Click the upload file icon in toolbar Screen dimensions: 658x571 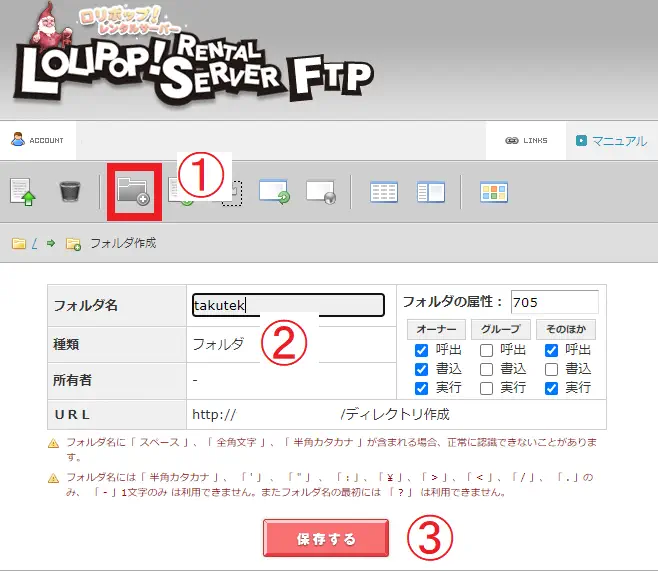(x=23, y=191)
